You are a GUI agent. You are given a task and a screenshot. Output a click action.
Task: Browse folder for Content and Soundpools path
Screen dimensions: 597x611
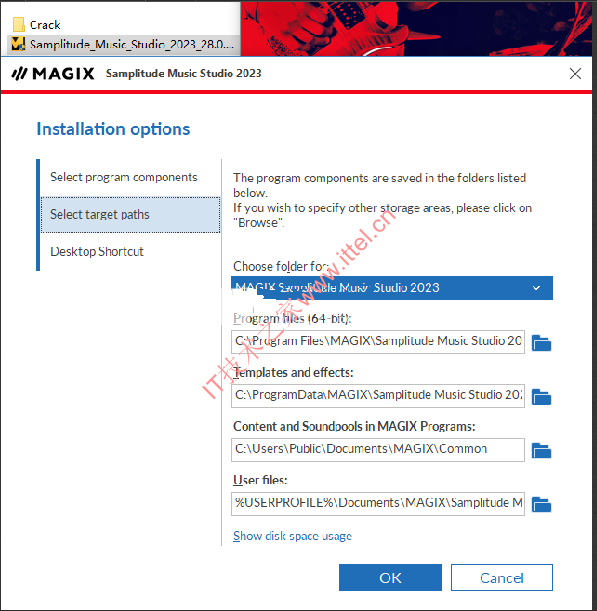click(541, 450)
